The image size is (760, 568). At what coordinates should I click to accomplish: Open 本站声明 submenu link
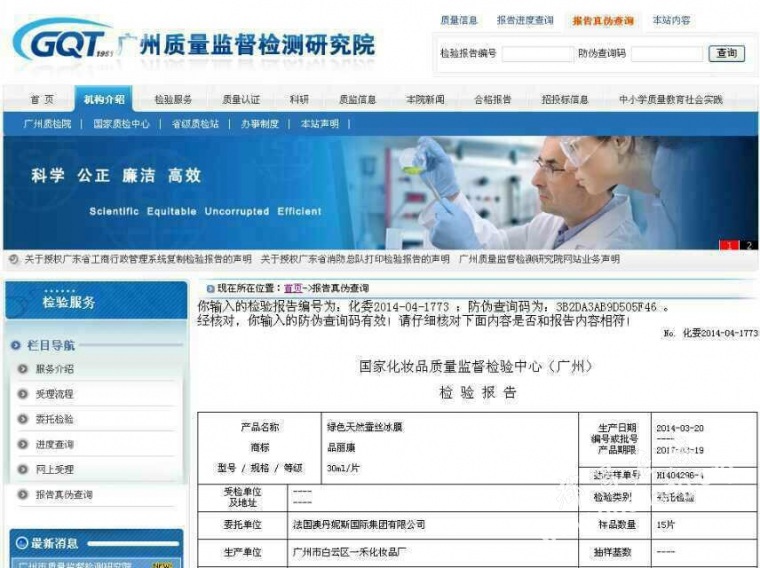point(319,124)
